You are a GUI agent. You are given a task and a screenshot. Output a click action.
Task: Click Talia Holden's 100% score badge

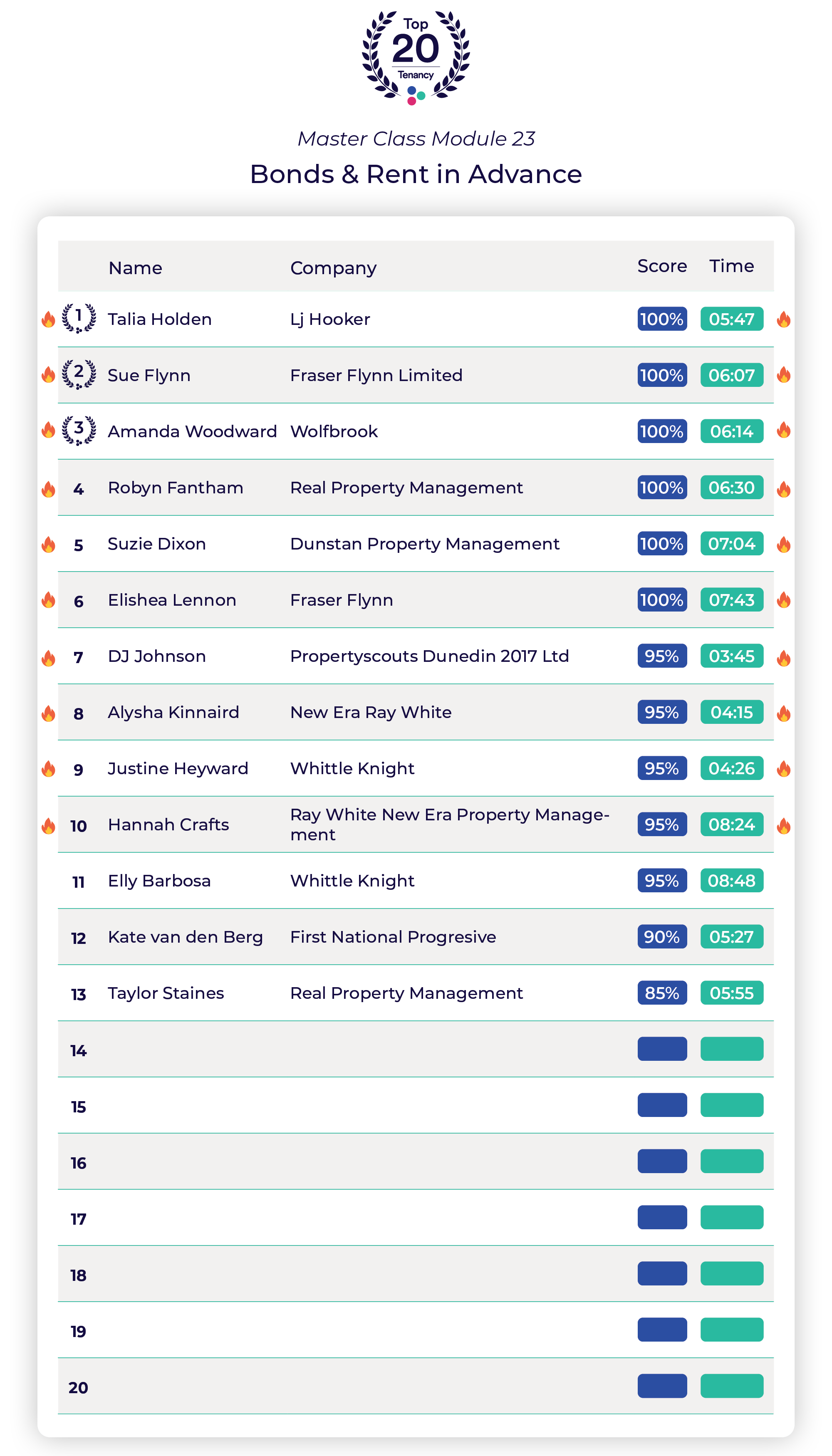[662, 319]
